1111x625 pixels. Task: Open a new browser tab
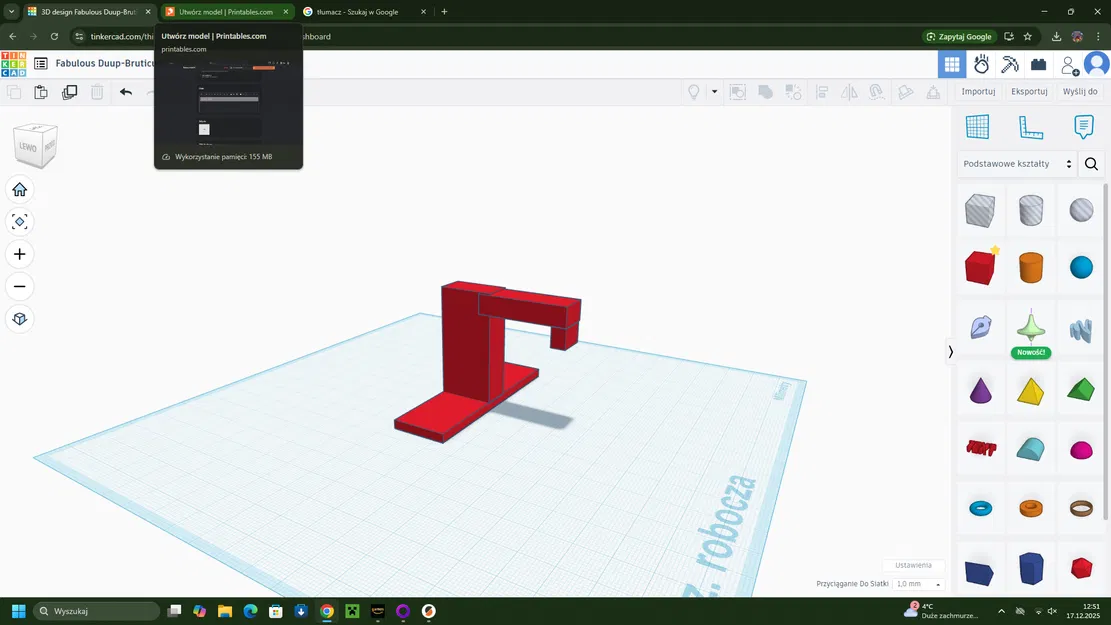[444, 12]
